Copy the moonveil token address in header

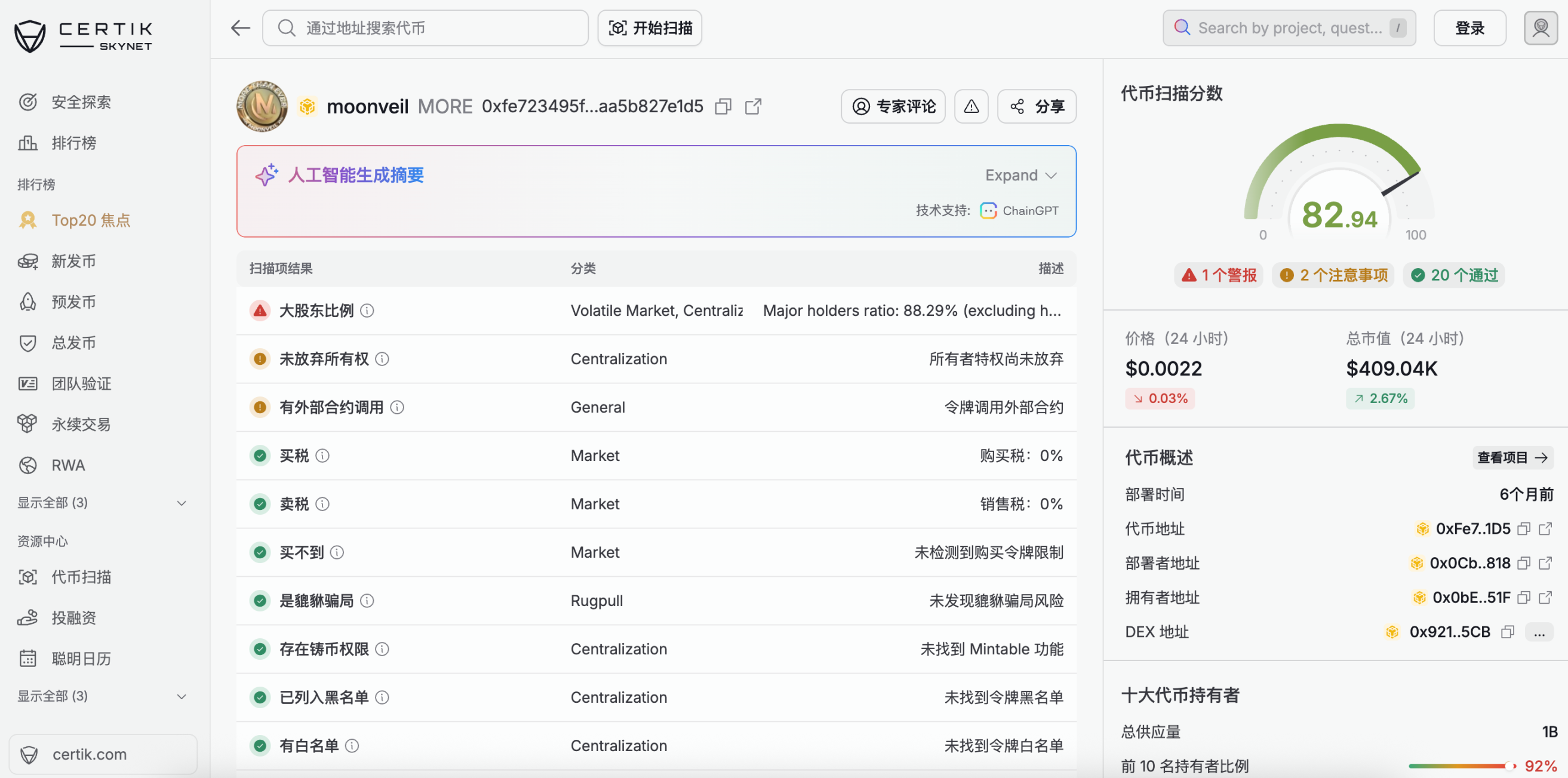click(722, 106)
